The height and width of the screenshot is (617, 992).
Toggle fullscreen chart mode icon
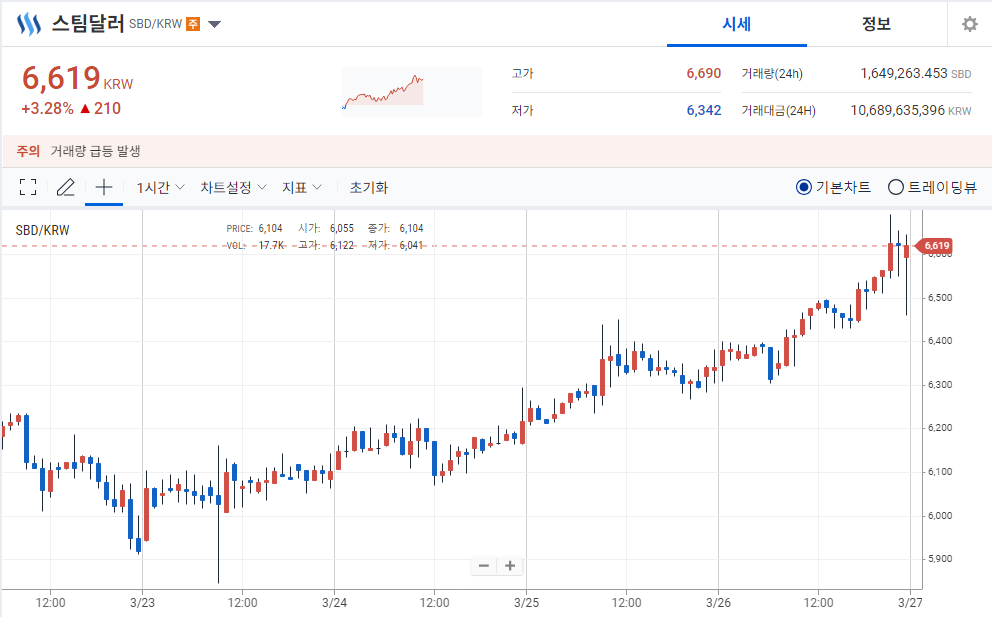pyautogui.click(x=28, y=187)
